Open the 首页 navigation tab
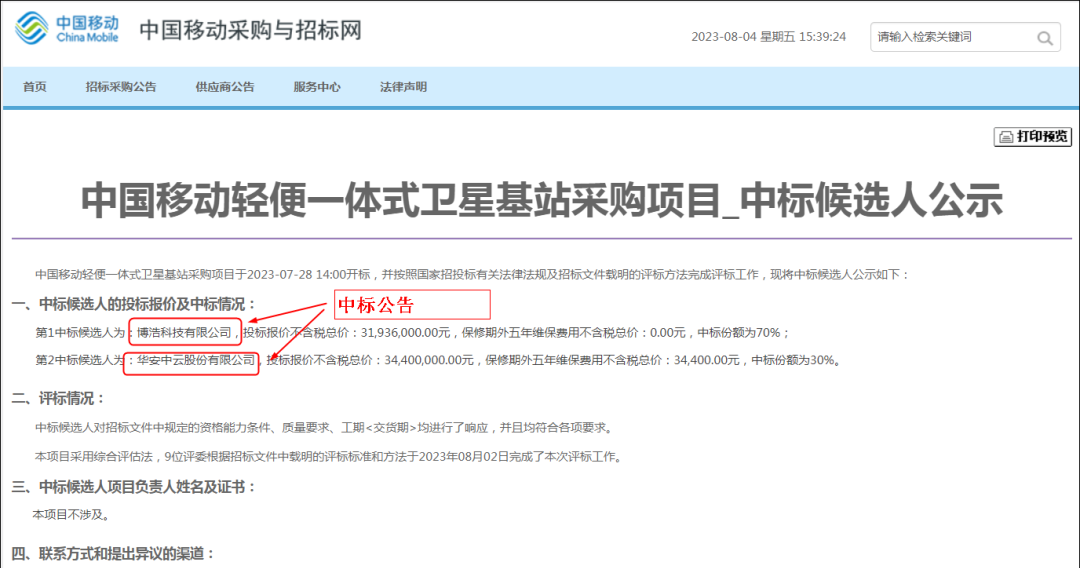The image size is (1080, 568). (34, 87)
